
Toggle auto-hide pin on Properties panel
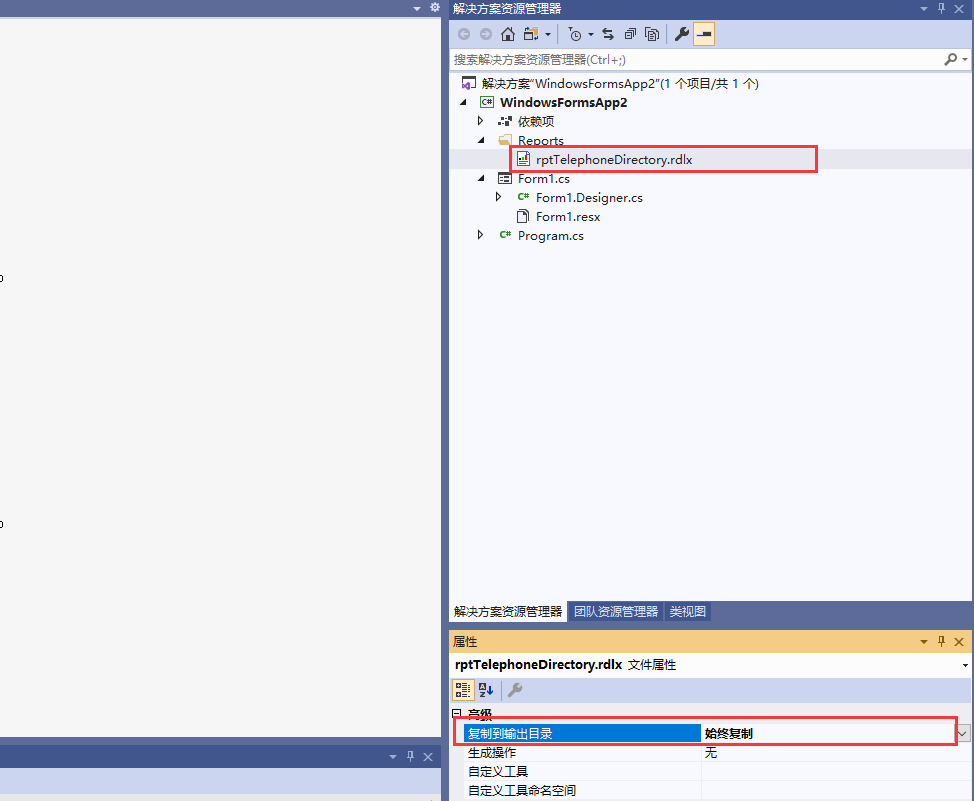point(941,642)
